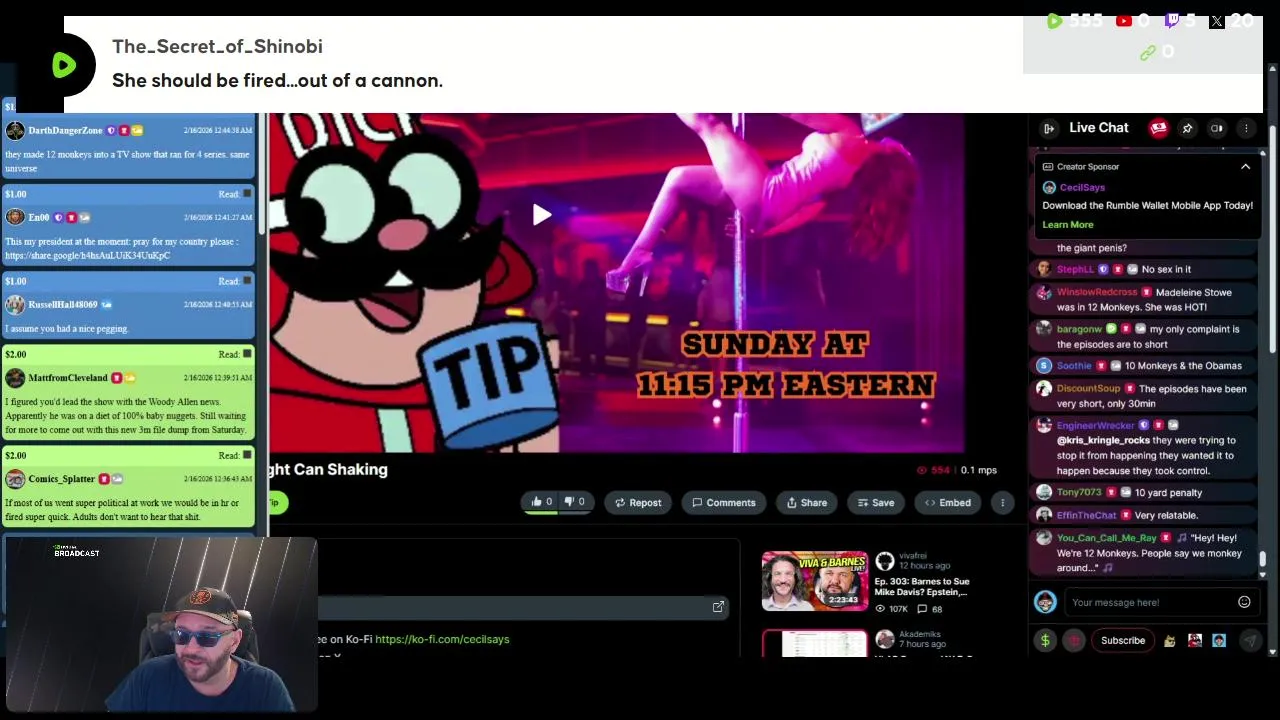
Task: Open the ko-fi.com/cecilsays link
Action: tap(442, 639)
